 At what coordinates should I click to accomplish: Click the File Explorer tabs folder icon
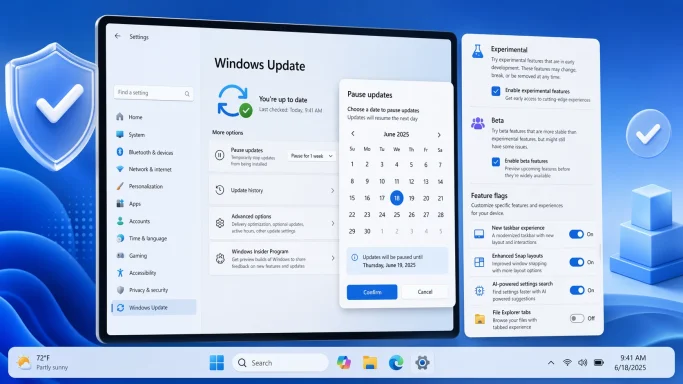click(x=480, y=319)
